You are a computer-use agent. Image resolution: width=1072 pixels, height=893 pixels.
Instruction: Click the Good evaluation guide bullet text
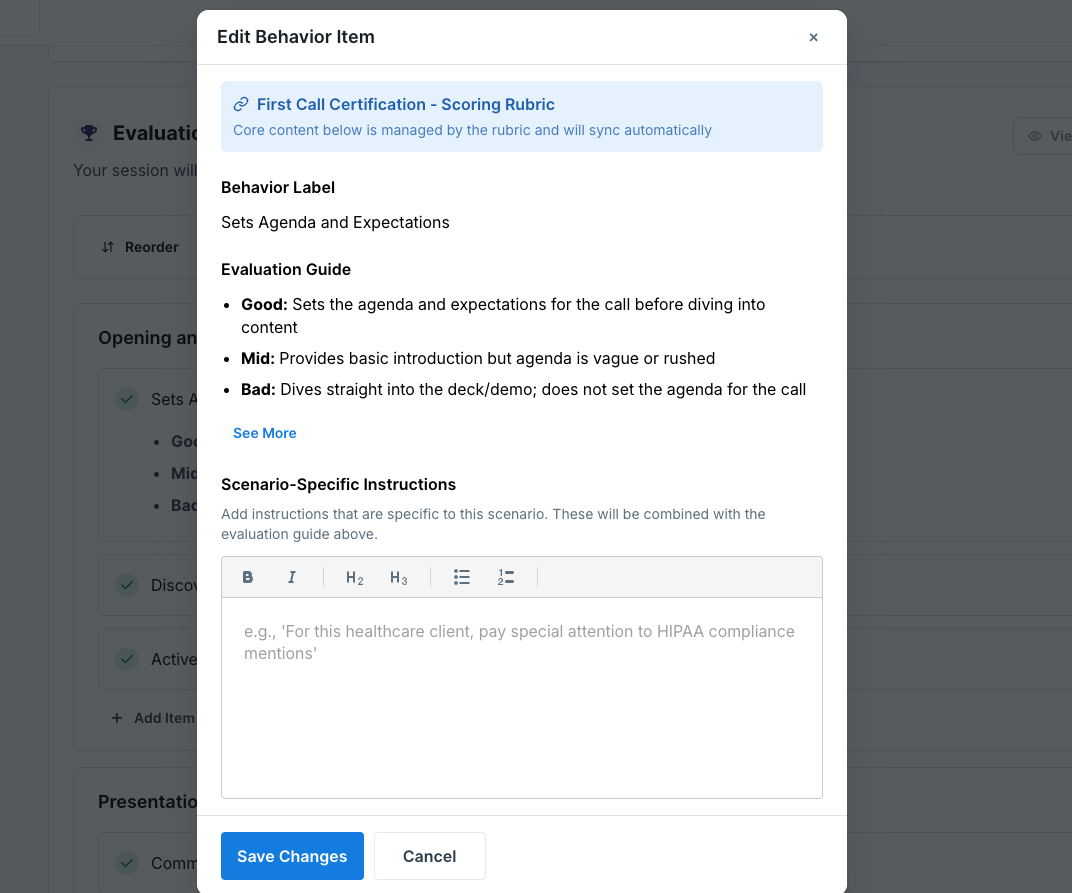[x=503, y=315]
